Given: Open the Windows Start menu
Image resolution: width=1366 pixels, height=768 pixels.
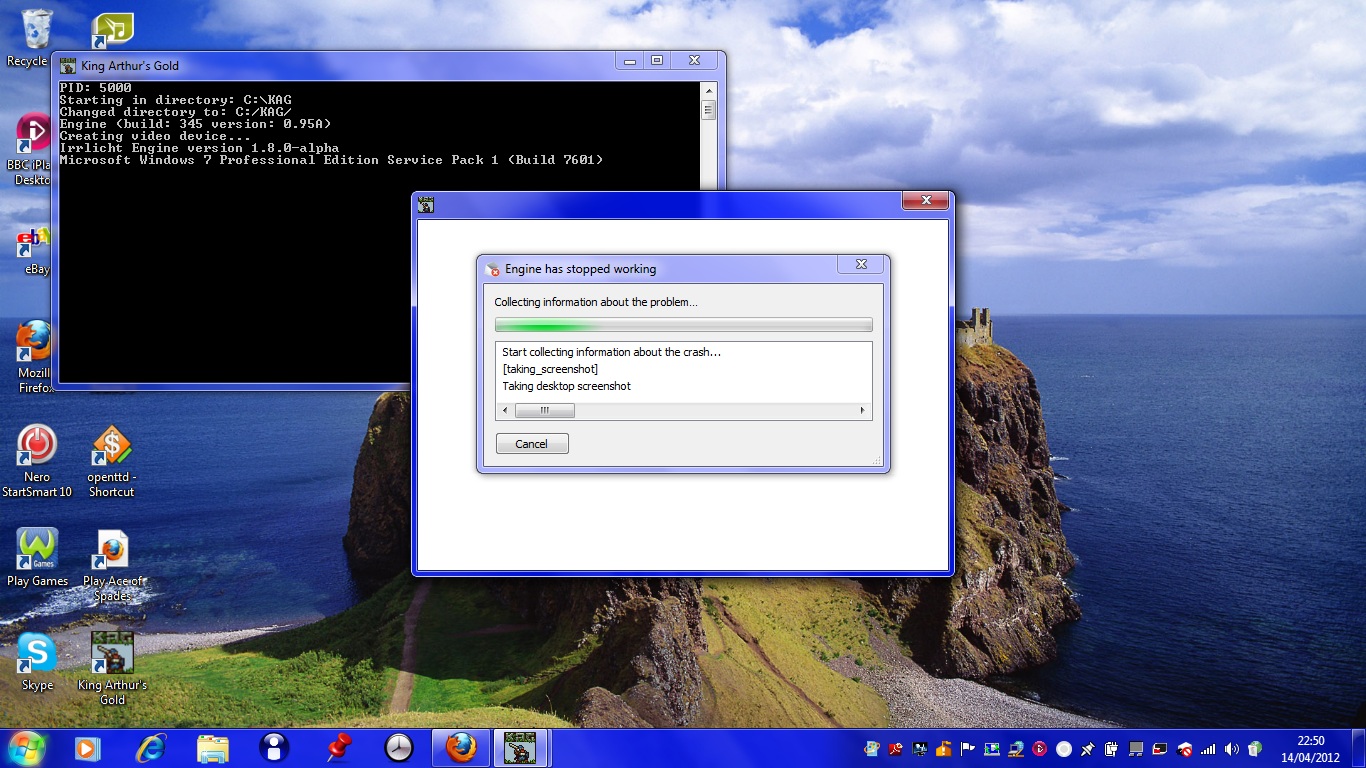Looking at the screenshot, I should (26, 748).
